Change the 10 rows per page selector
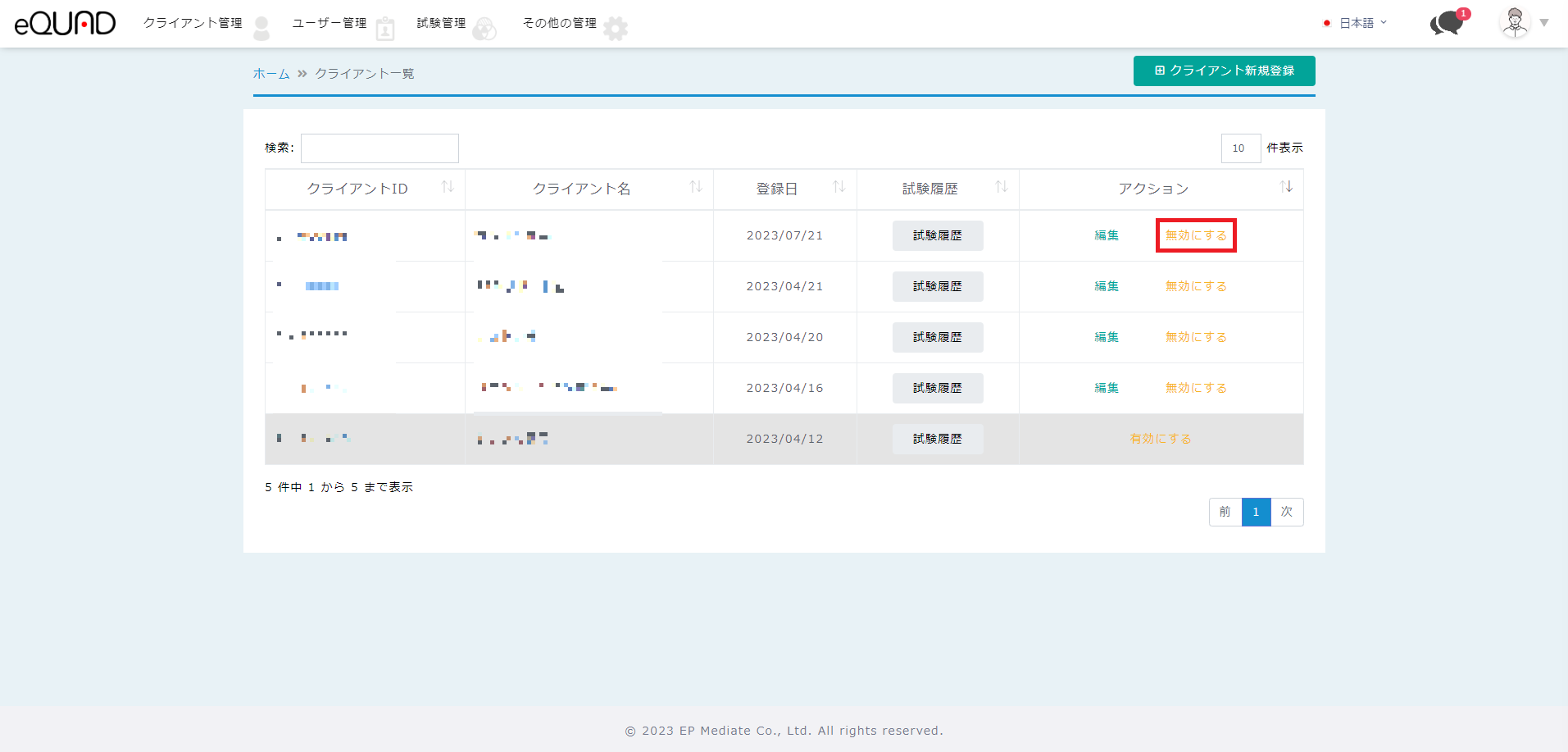 click(1240, 148)
